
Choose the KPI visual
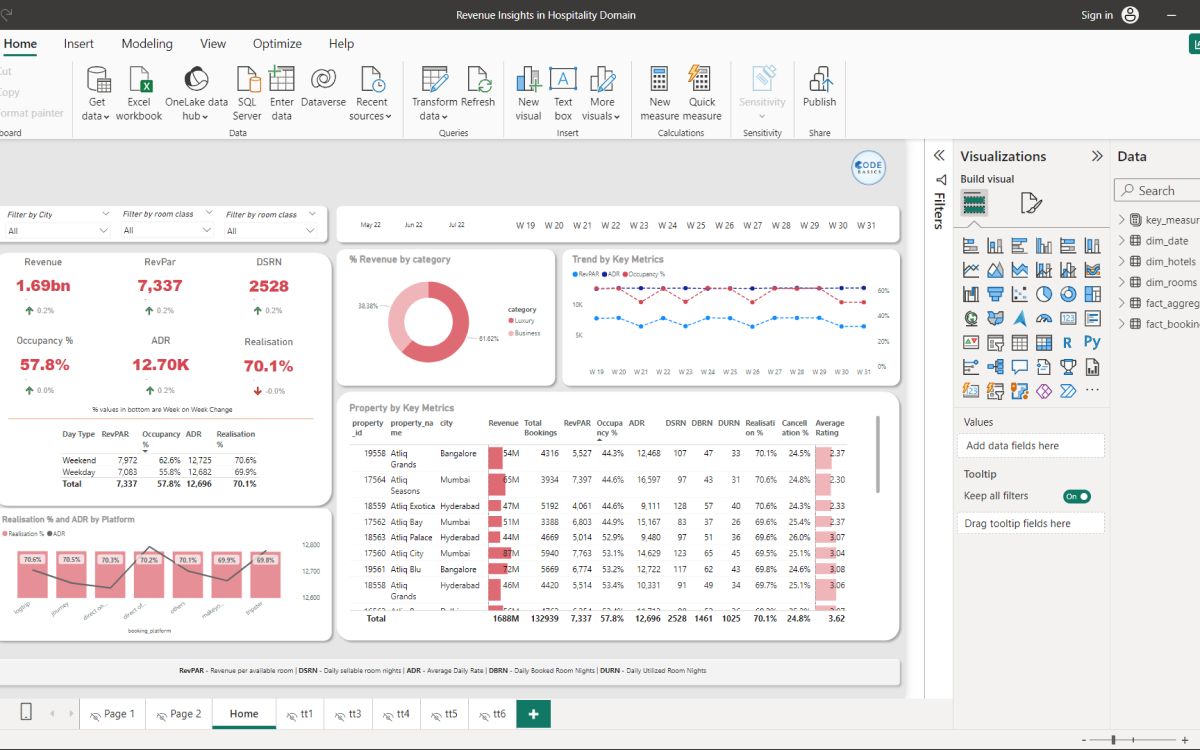(971, 342)
